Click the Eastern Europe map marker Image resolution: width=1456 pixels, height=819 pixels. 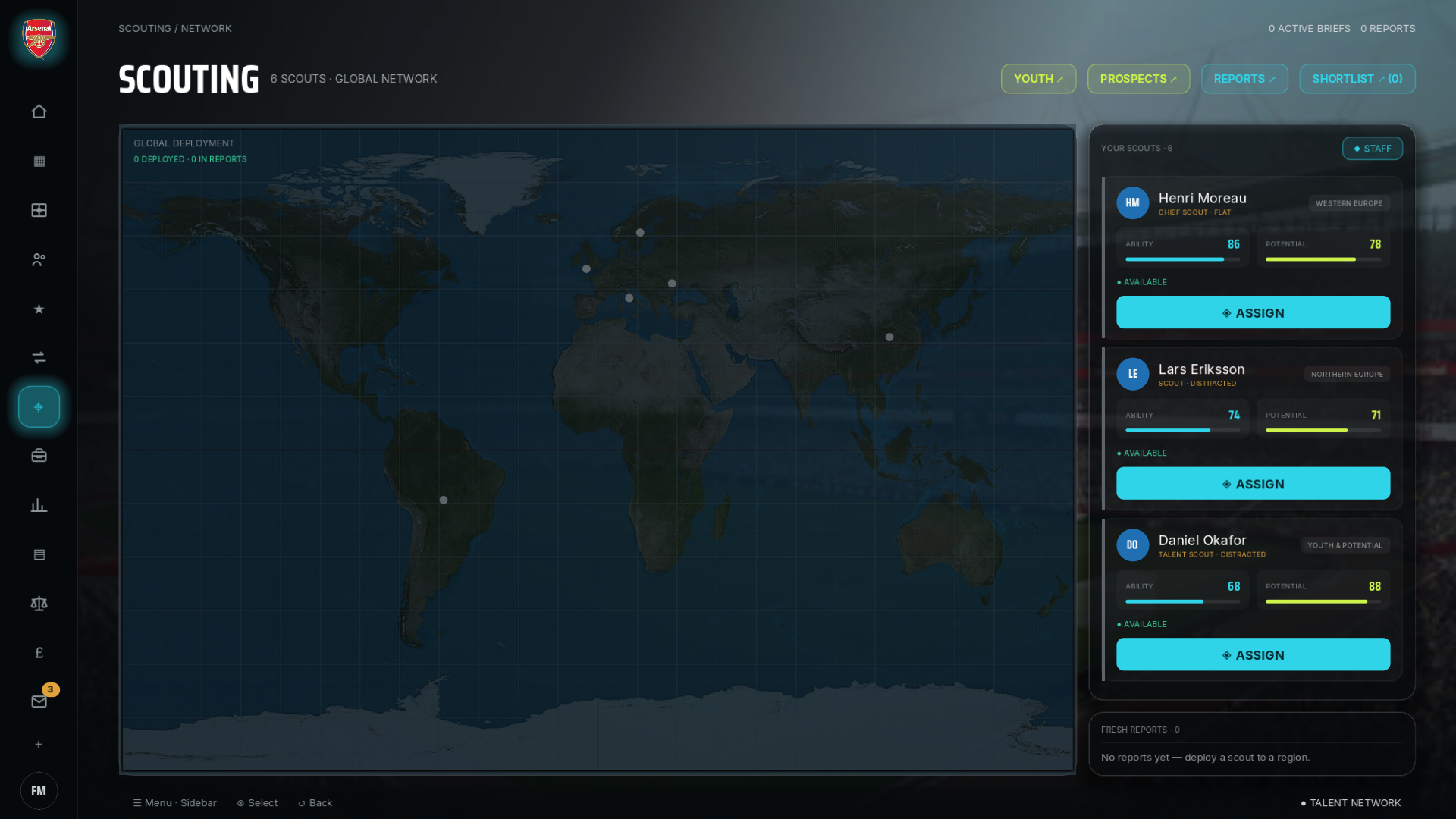[x=672, y=284]
